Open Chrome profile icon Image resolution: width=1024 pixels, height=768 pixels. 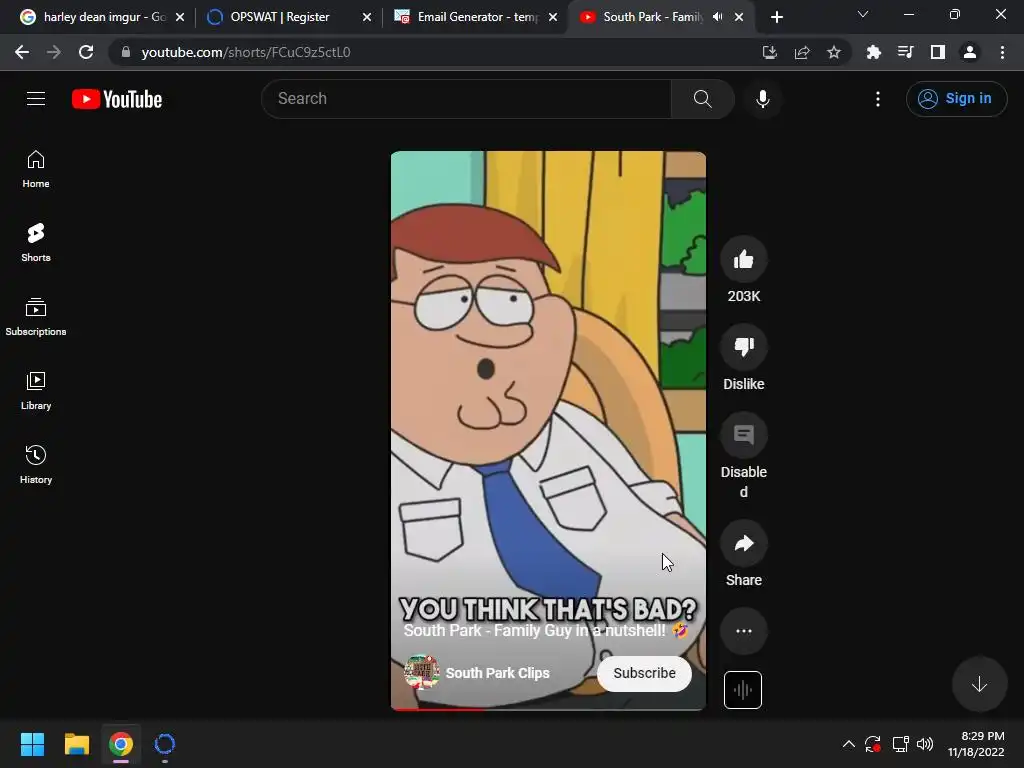(x=970, y=52)
